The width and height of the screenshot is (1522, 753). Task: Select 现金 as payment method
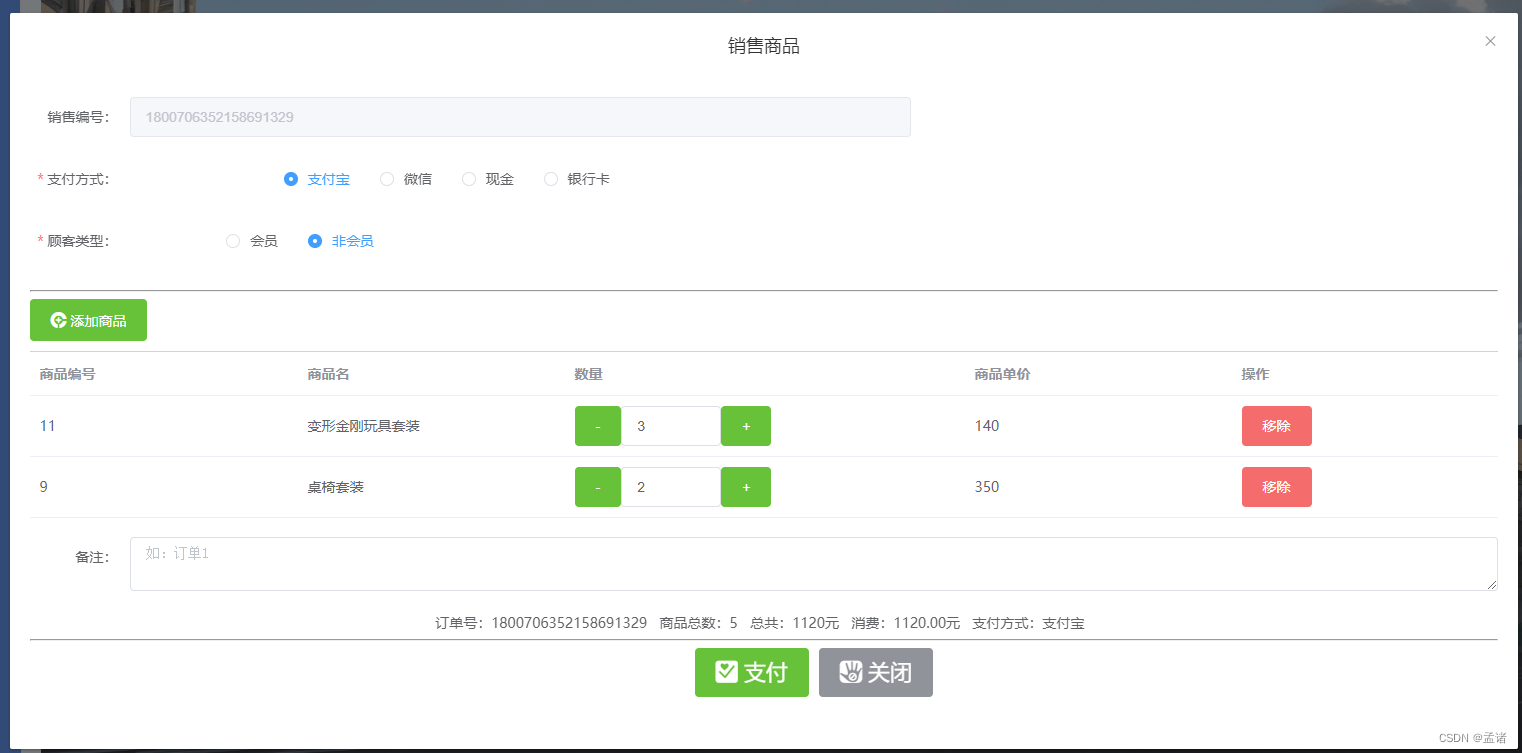point(469,179)
